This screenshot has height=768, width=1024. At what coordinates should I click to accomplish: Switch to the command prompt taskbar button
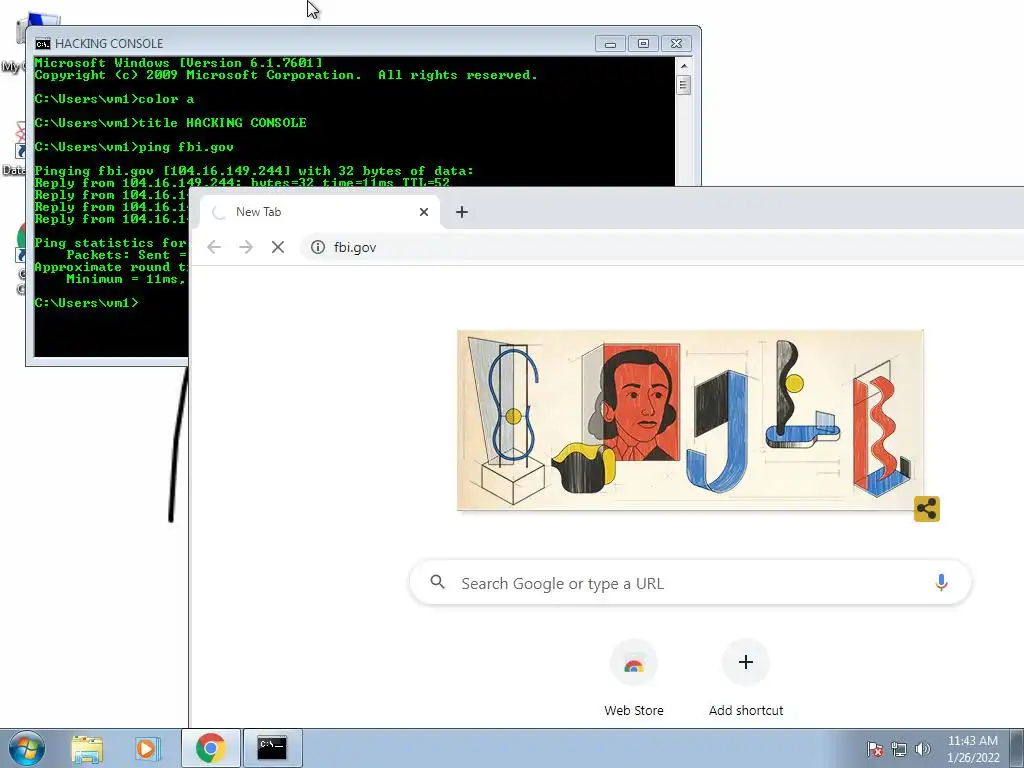click(272, 748)
